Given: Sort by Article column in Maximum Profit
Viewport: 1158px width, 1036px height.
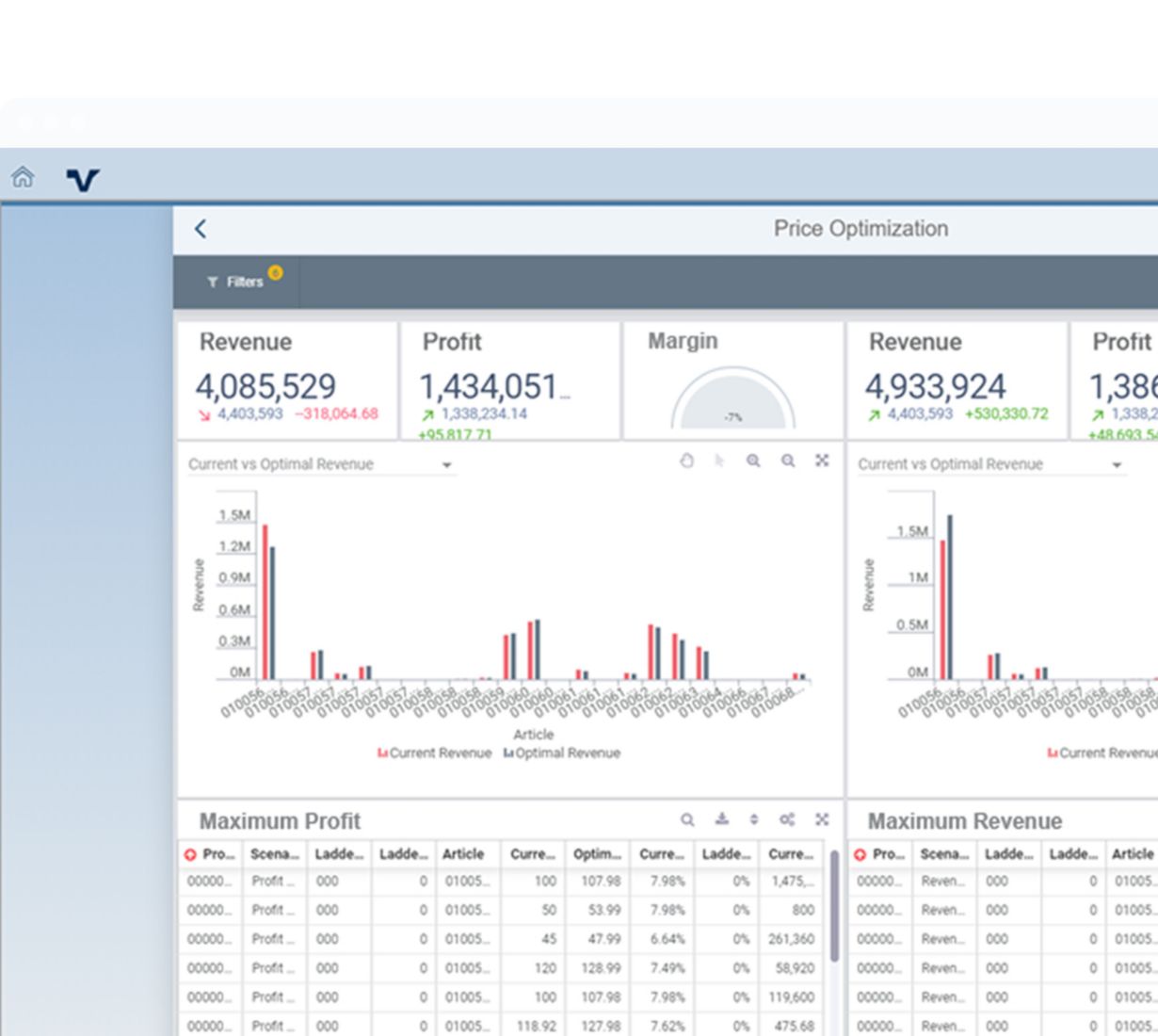Looking at the screenshot, I should pyautogui.click(x=463, y=854).
